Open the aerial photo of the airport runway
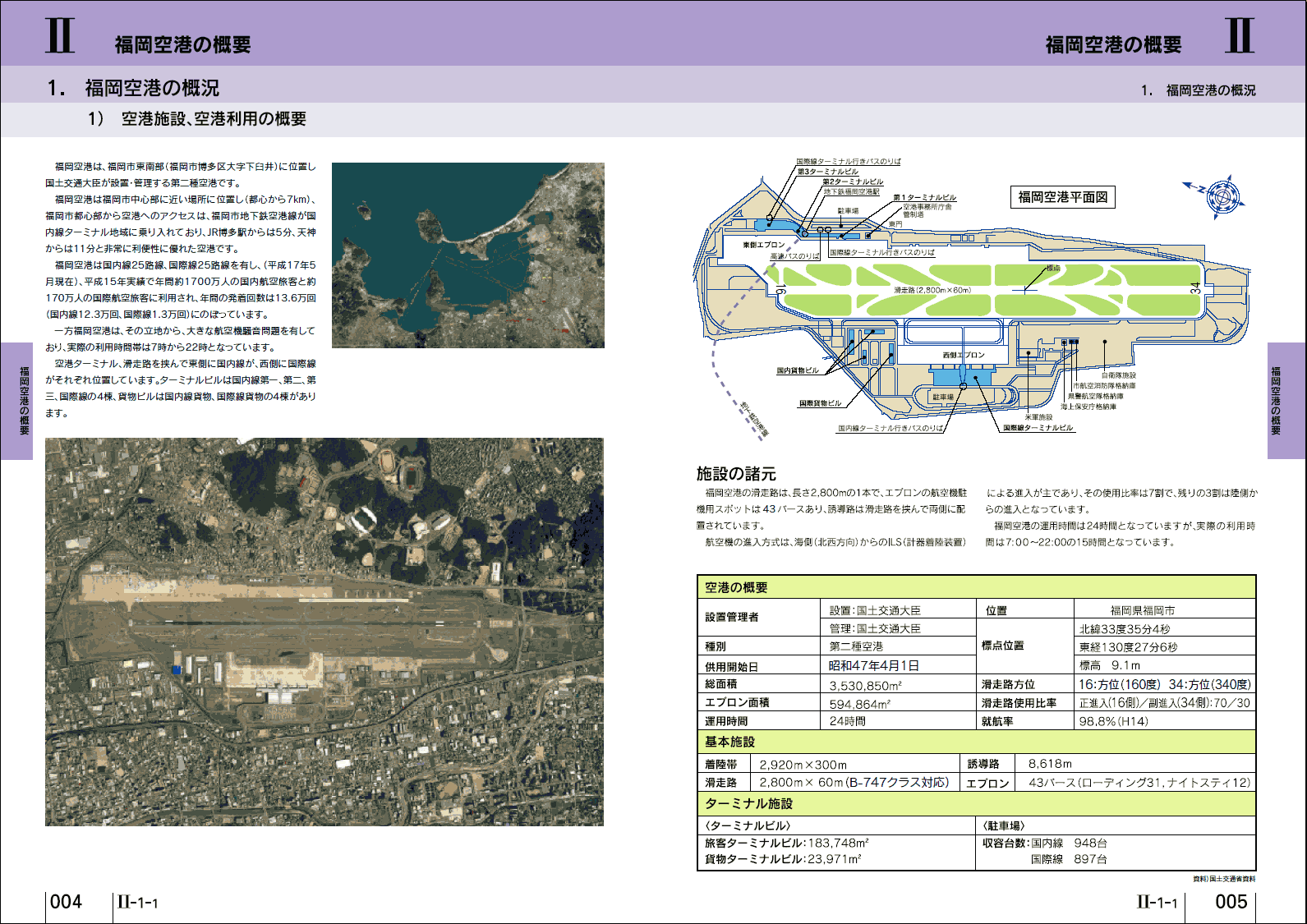1307x924 pixels. coord(324,632)
